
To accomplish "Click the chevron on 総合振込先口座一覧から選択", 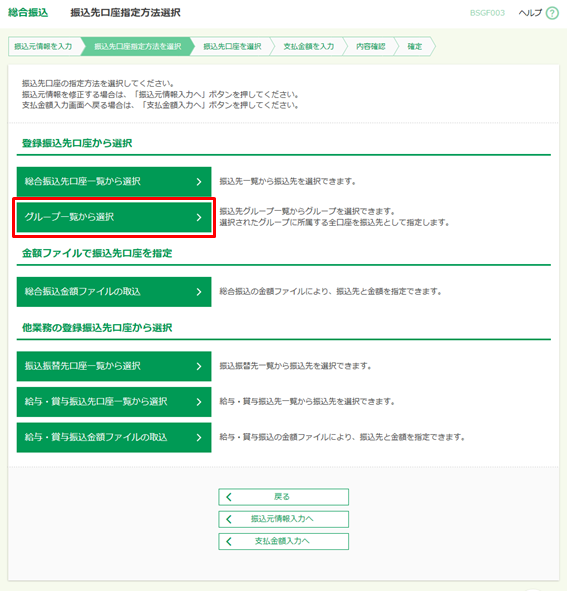I will tap(199, 182).
